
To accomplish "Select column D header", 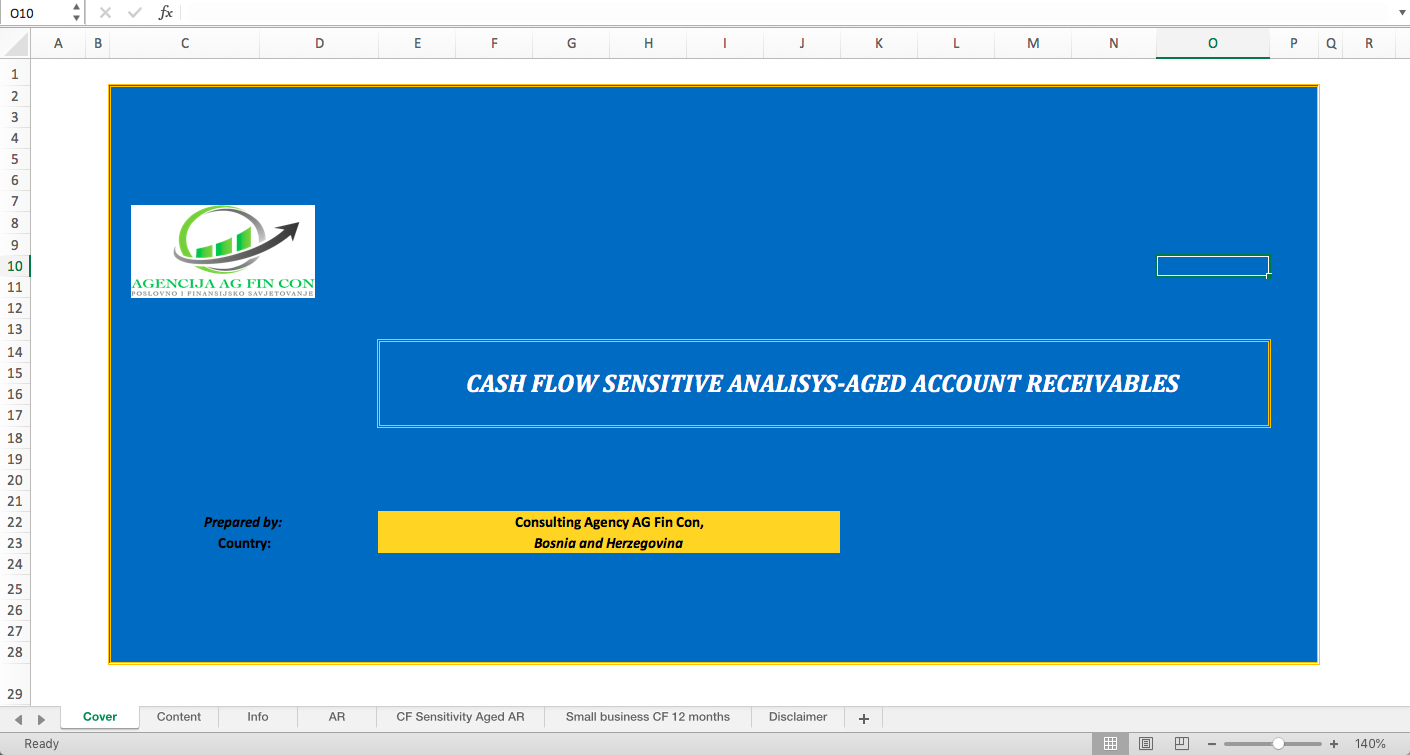I will point(319,43).
